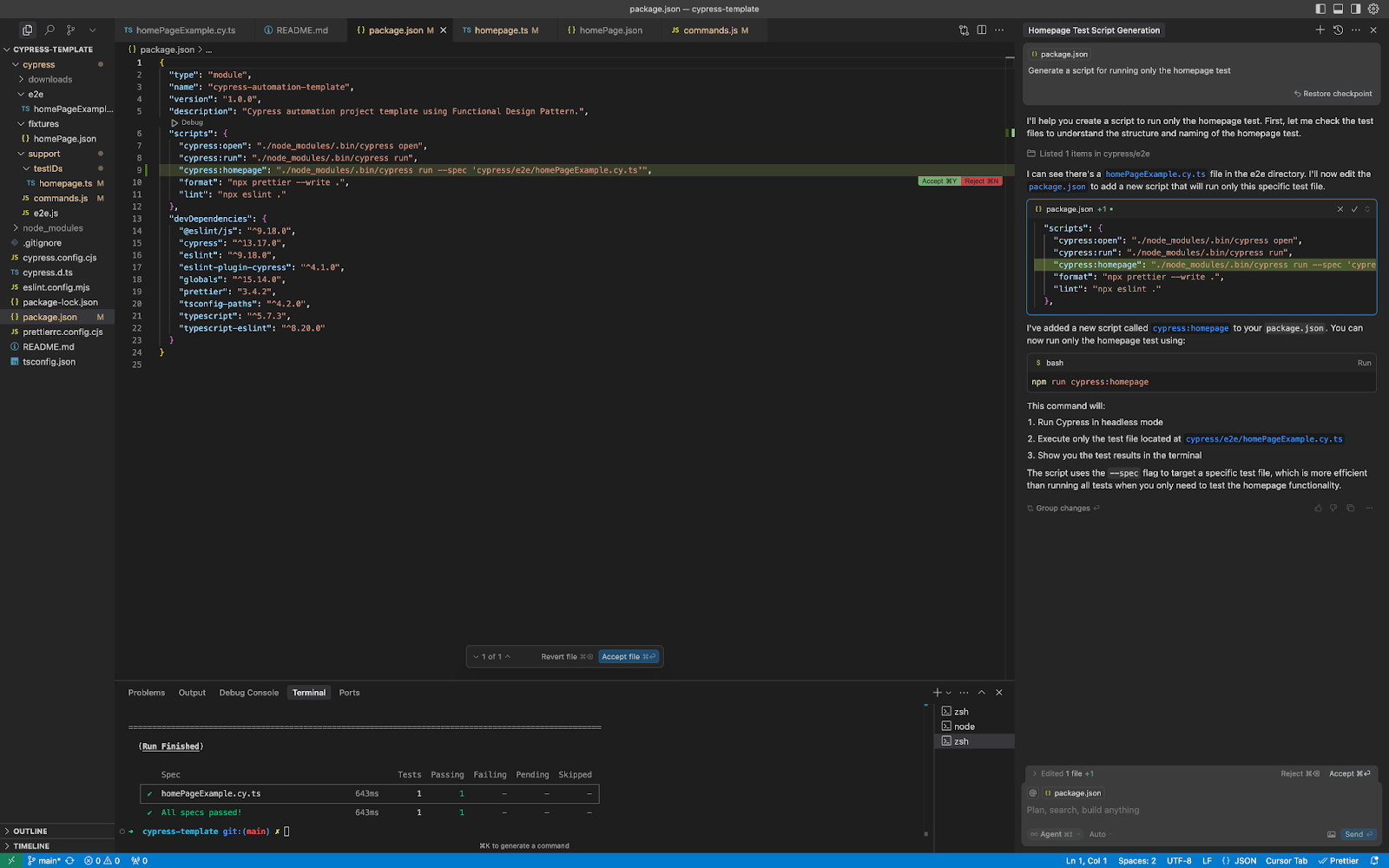1389x868 pixels.
Task: Open the Output panel tab
Action: (x=192, y=693)
